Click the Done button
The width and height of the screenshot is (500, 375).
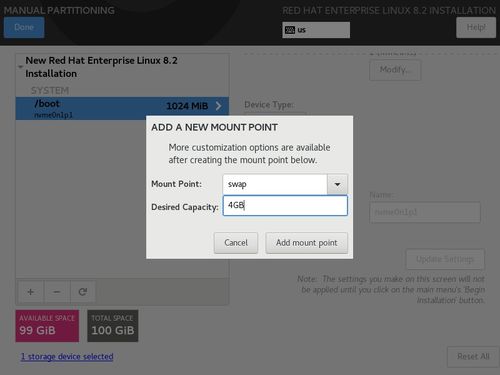pyautogui.click(x=24, y=27)
